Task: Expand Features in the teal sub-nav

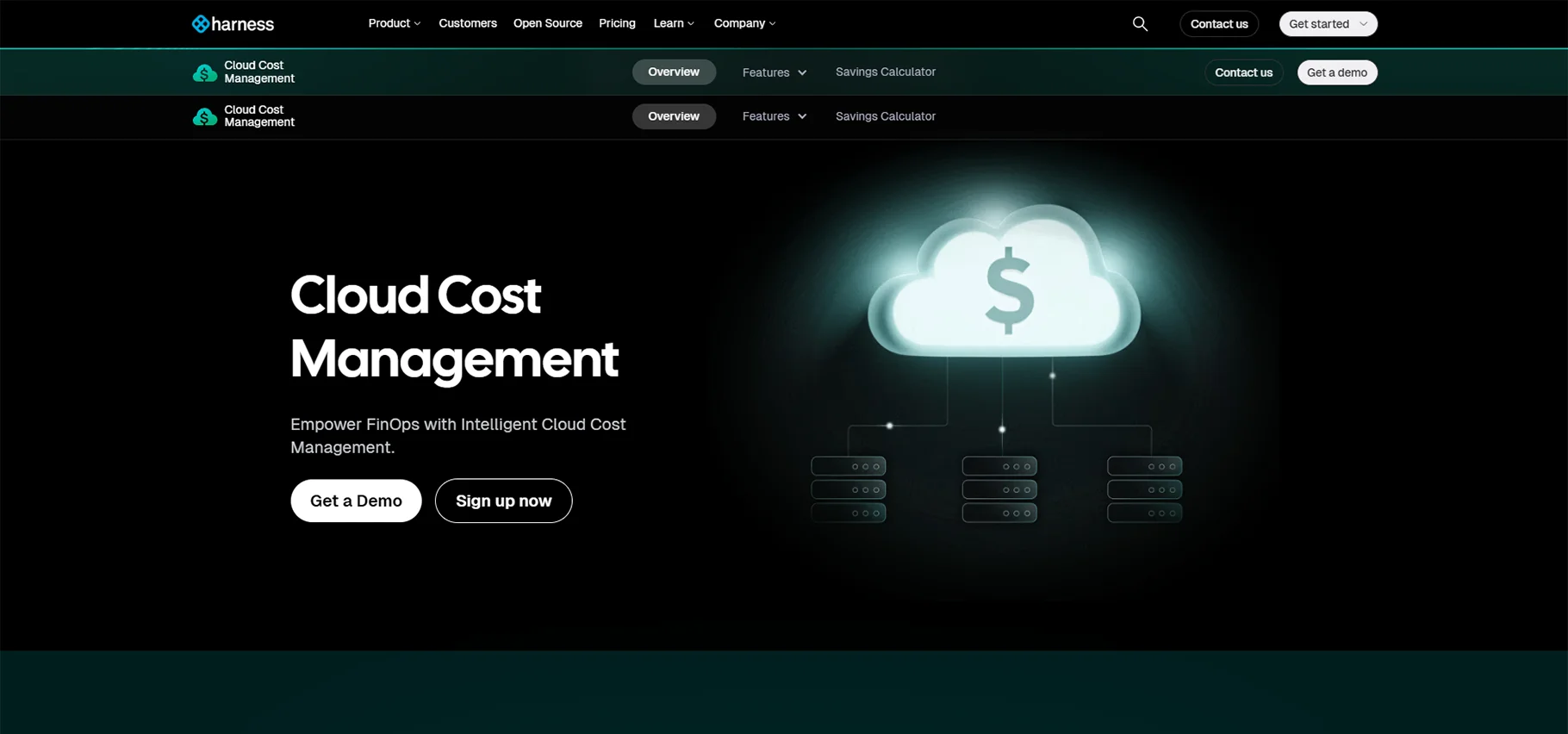Action: coord(775,72)
